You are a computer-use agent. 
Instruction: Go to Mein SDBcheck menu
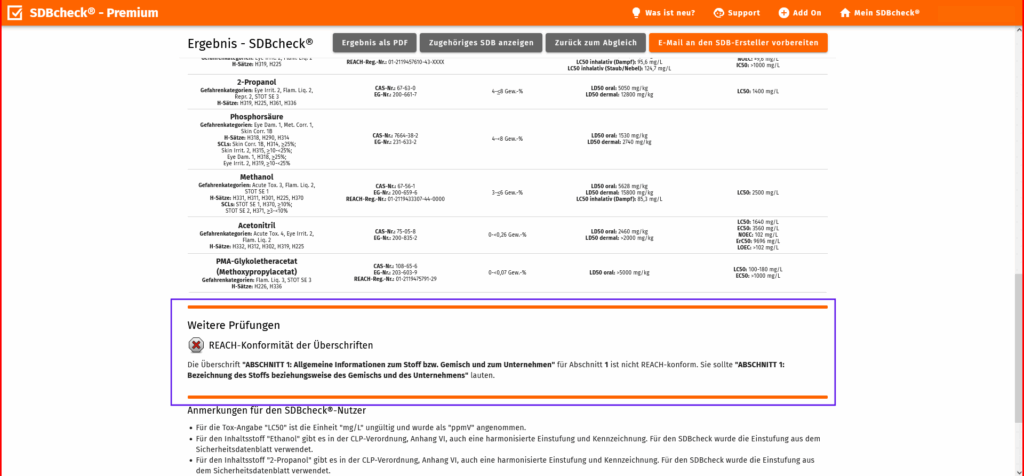(x=886, y=13)
